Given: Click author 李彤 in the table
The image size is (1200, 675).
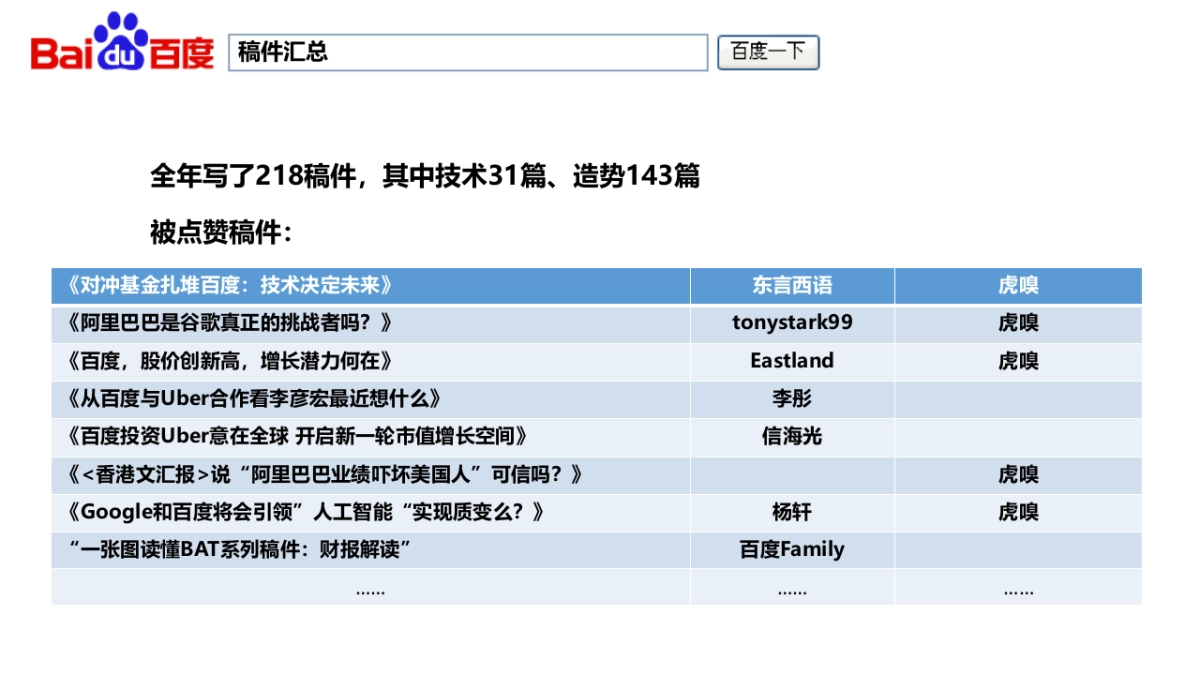Looking at the screenshot, I should pos(791,398).
